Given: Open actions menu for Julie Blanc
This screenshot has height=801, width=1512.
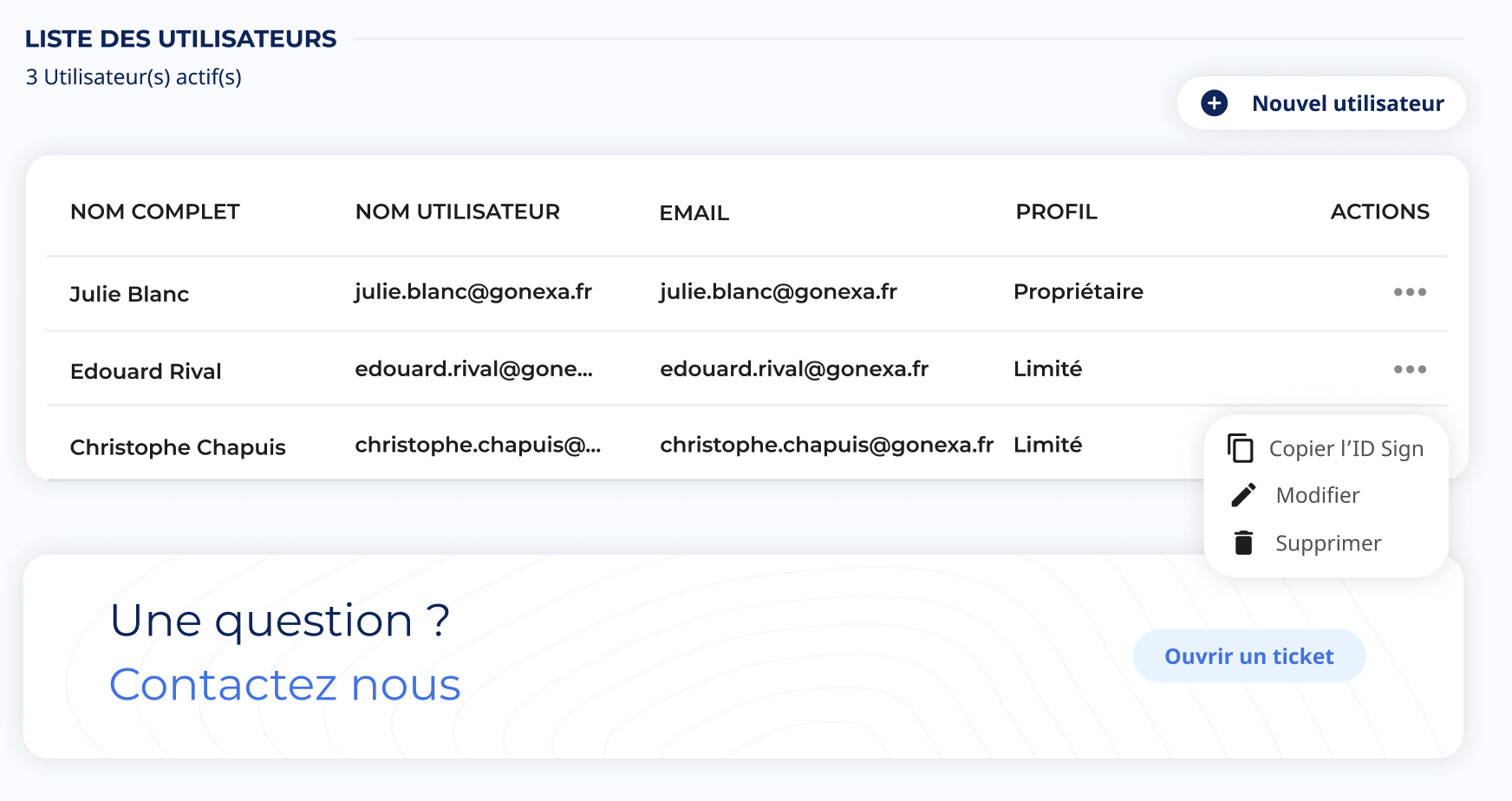Looking at the screenshot, I should pyautogui.click(x=1410, y=292).
